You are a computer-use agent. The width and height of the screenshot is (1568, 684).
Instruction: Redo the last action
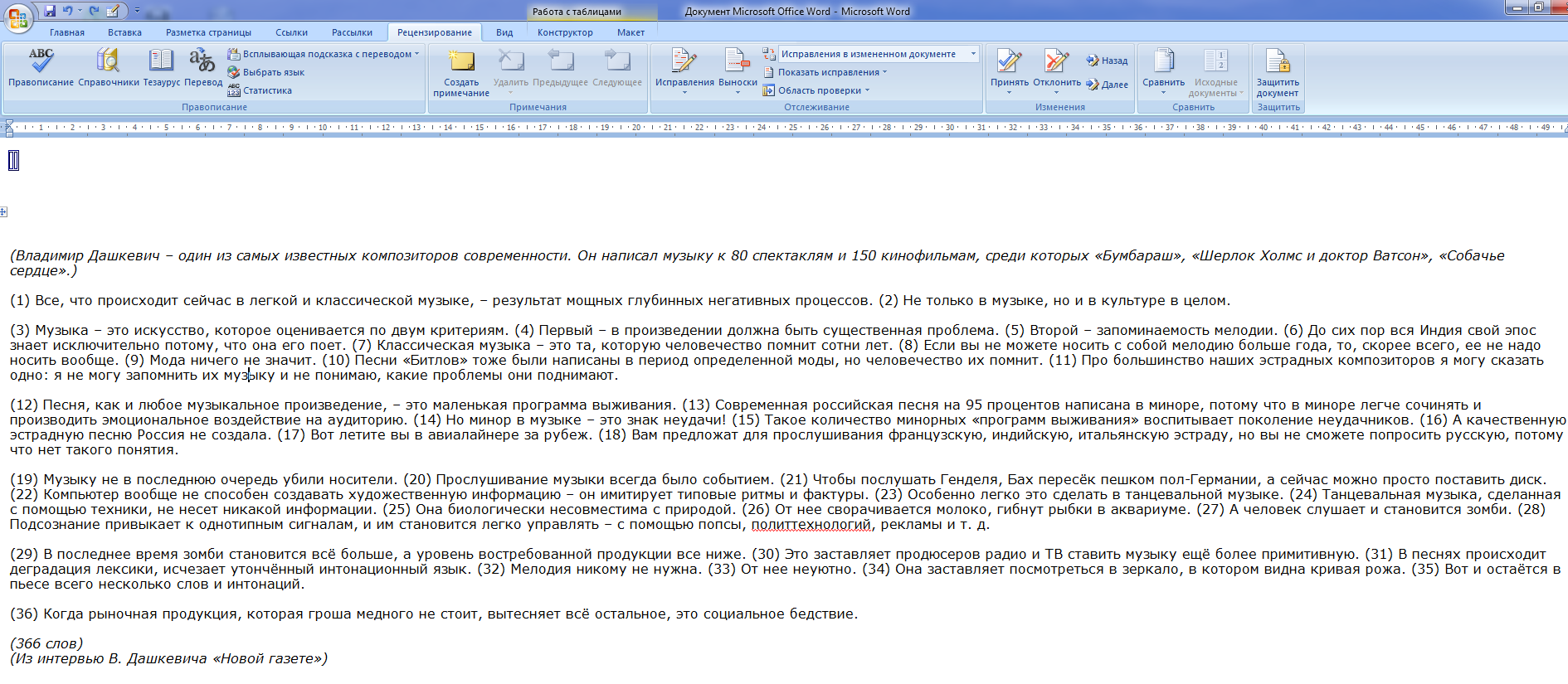pos(94,11)
